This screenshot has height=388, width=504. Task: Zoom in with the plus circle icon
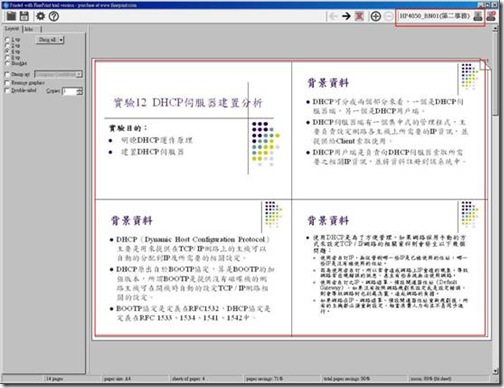[x=376, y=16]
